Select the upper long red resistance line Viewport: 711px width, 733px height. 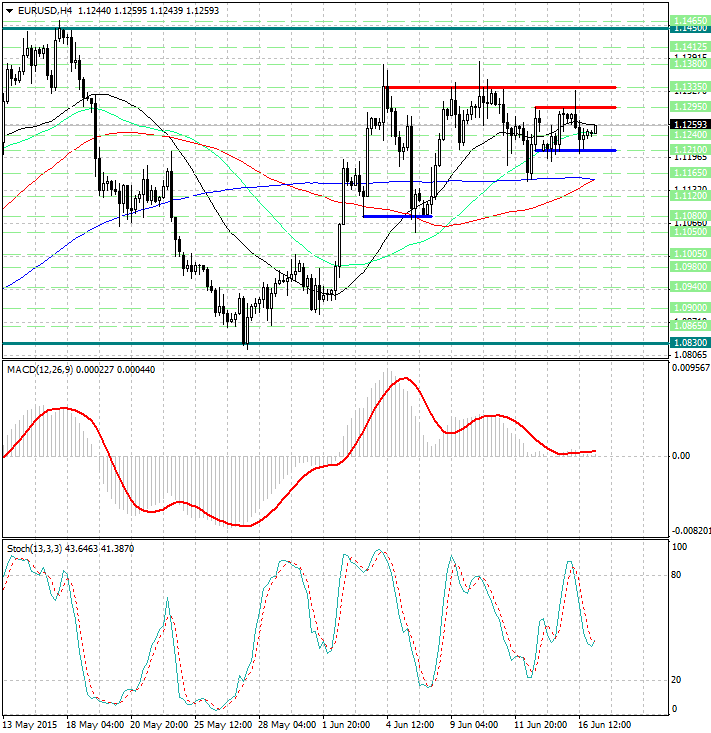[500, 88]
